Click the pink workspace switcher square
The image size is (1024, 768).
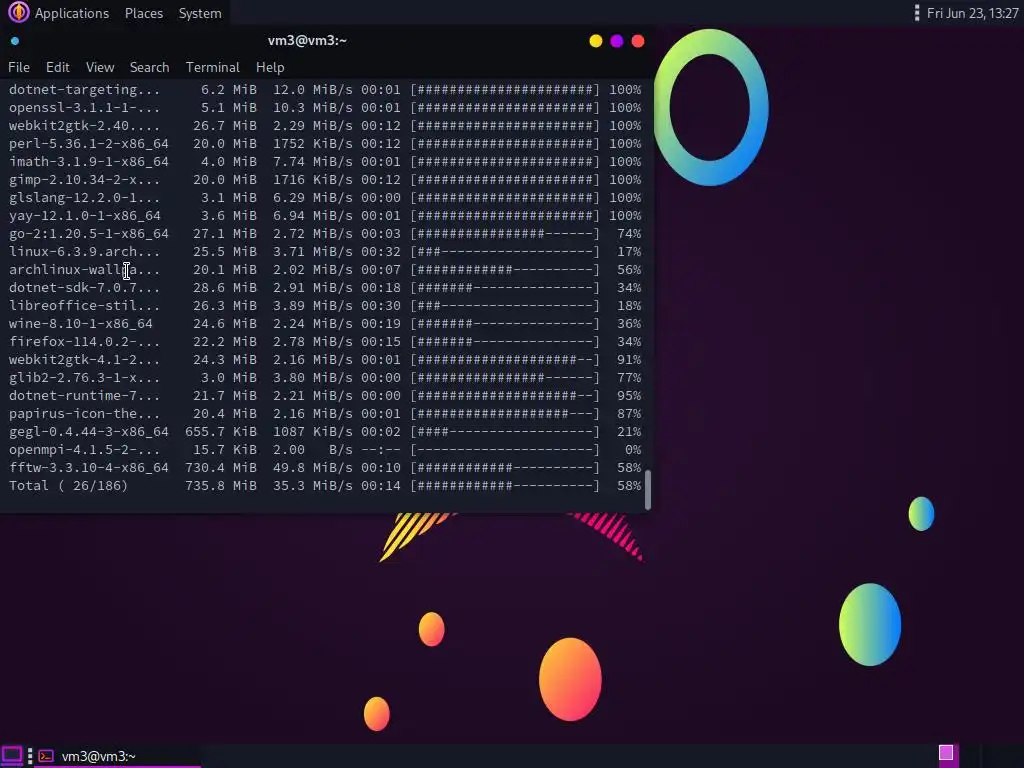[946, 752]
